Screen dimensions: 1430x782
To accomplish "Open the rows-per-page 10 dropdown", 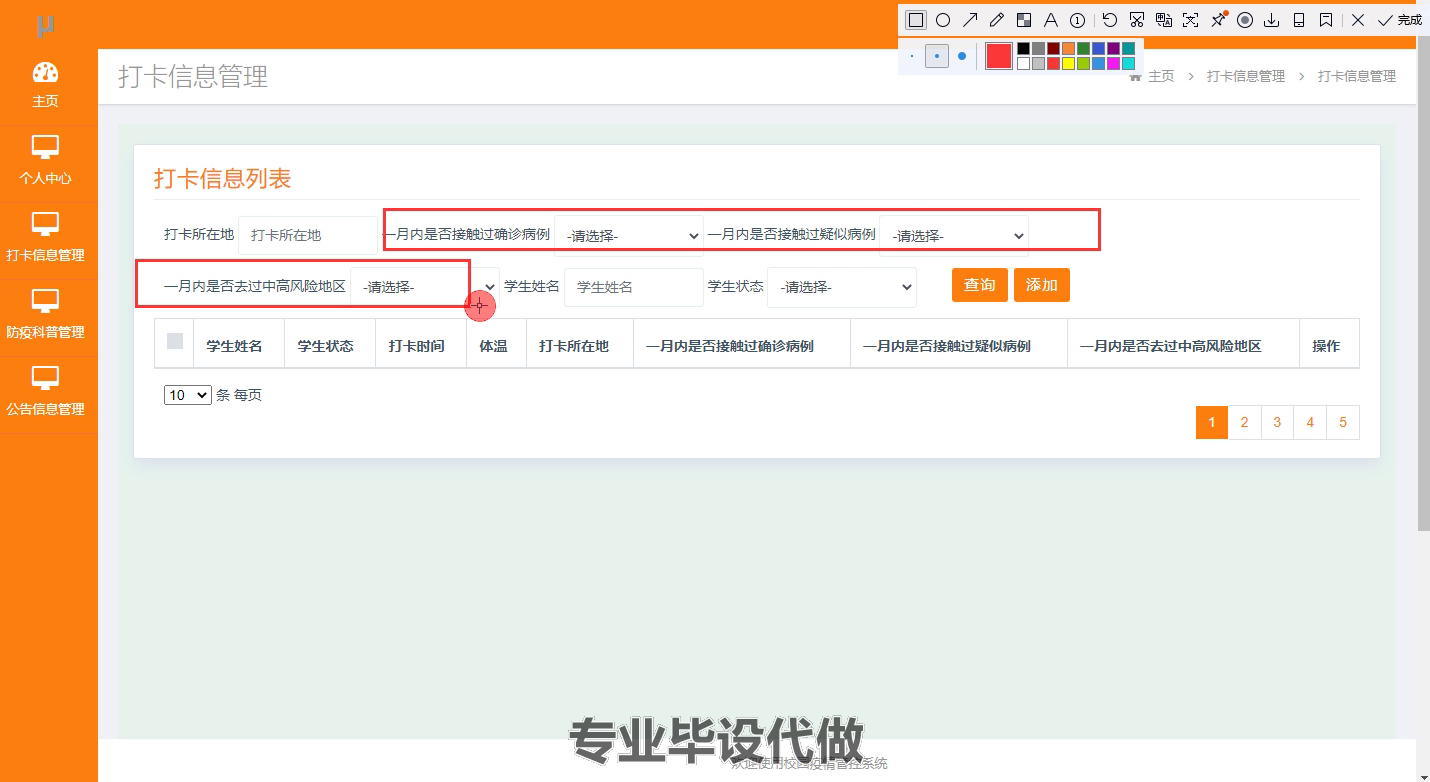I will coord(188,395).
